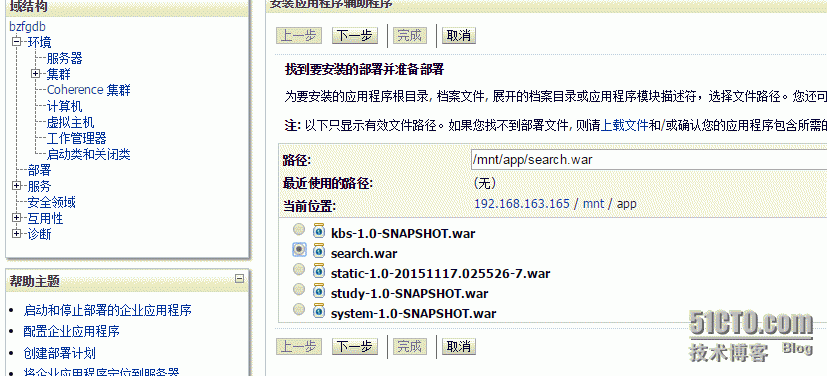Click bottom 下一步 button
The image size is (827, 376).
point(355,346)
